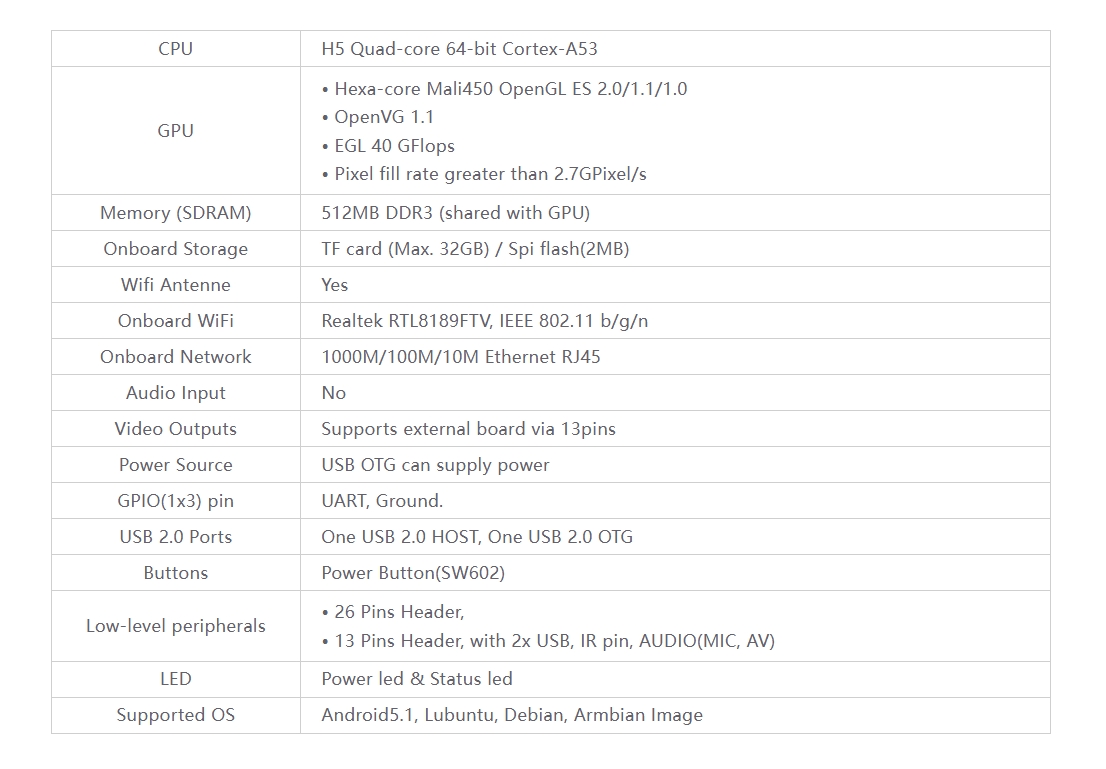
Task: Click the 512MB DDR3 value text
Action: tap(455, 212)
